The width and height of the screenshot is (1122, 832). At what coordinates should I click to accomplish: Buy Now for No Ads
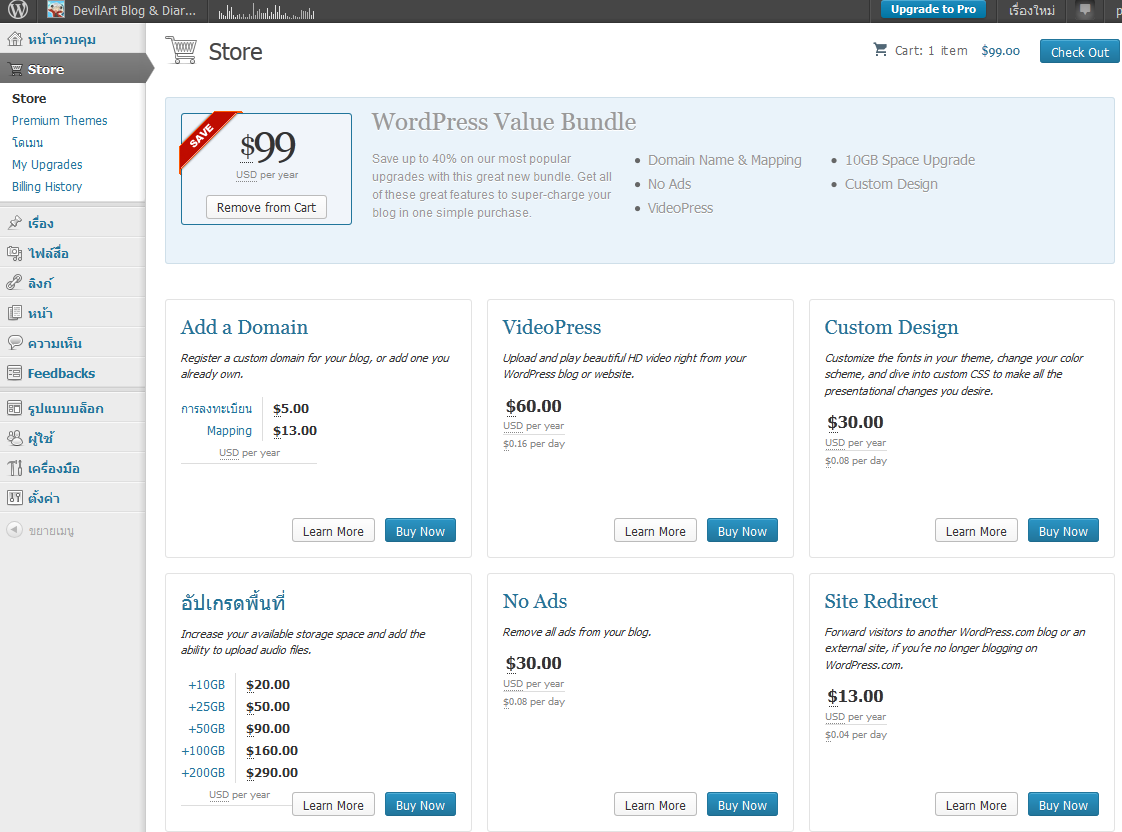click(742, 805)
